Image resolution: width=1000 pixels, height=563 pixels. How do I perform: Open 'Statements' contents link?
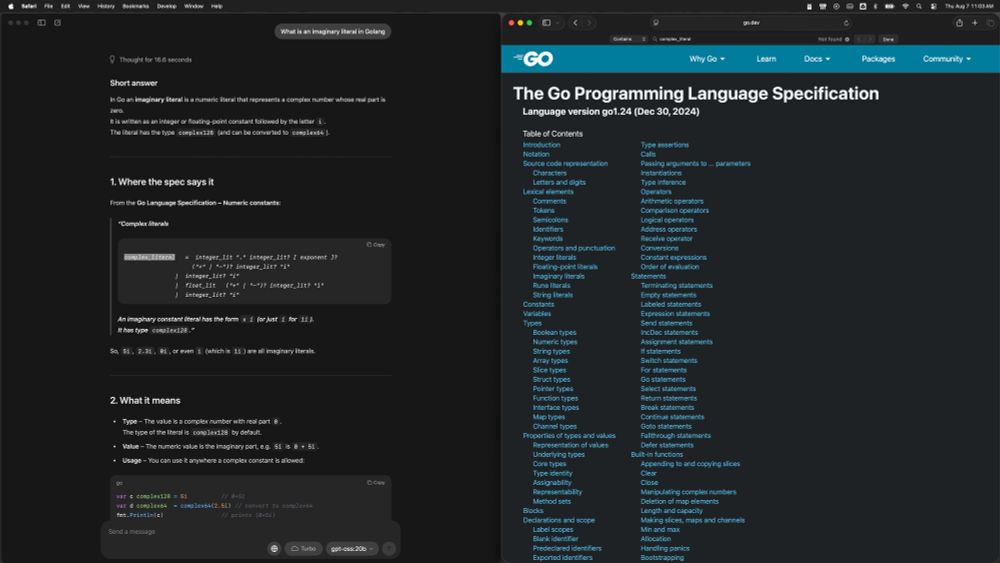(x=648, y=276)
